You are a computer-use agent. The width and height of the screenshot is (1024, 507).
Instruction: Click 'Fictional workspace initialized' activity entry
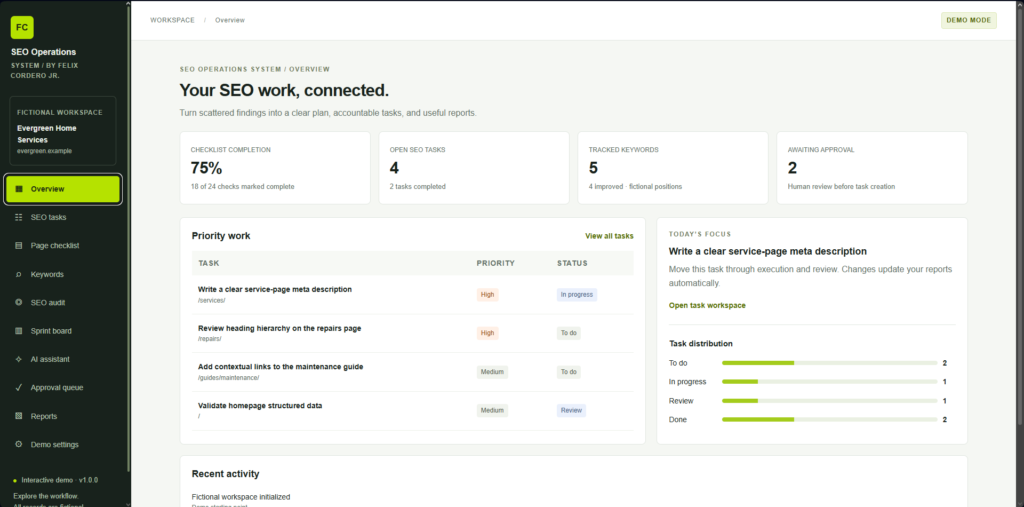pos(241,497)
